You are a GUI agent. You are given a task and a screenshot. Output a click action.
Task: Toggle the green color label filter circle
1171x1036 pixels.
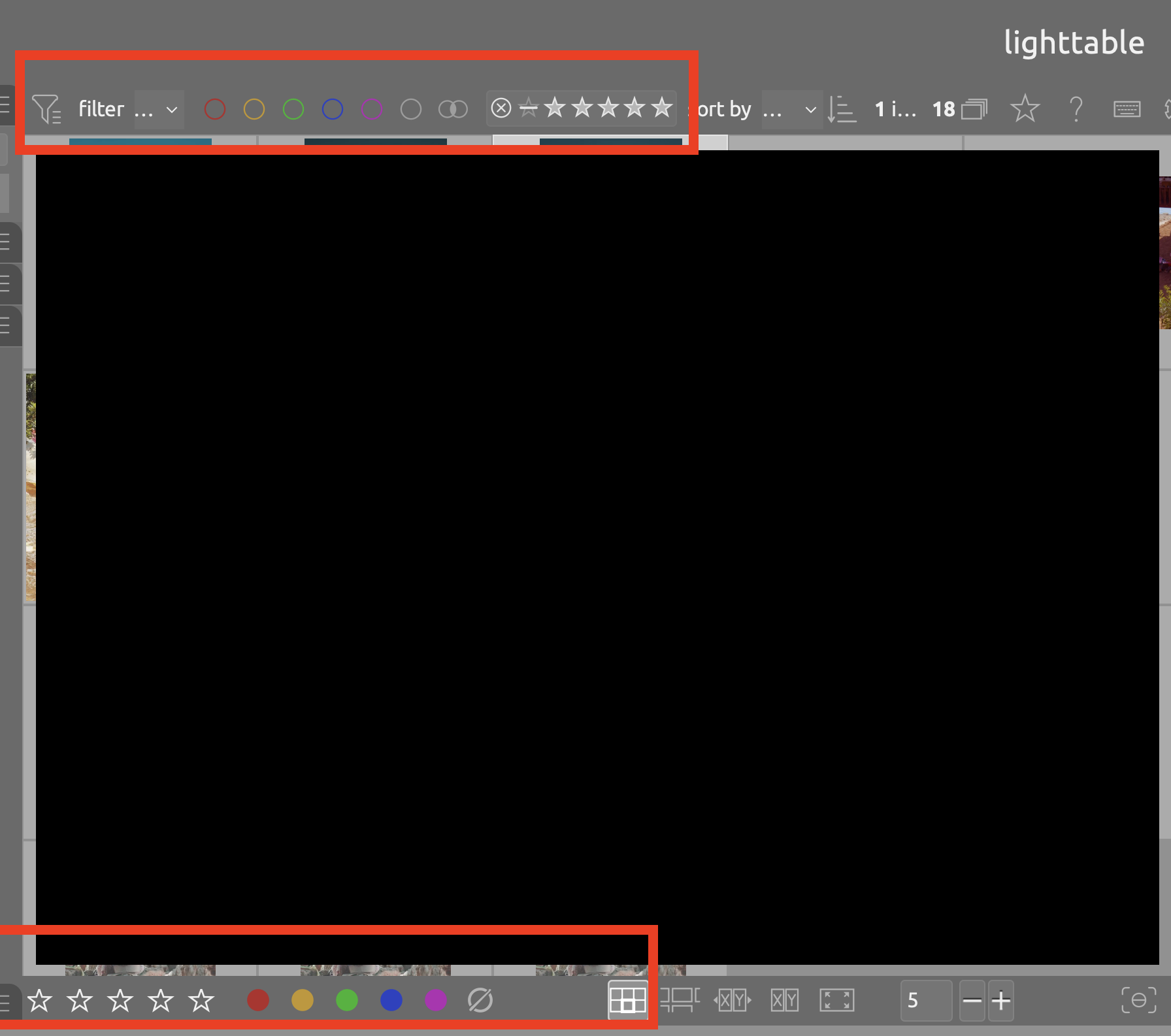click(293, 109)
